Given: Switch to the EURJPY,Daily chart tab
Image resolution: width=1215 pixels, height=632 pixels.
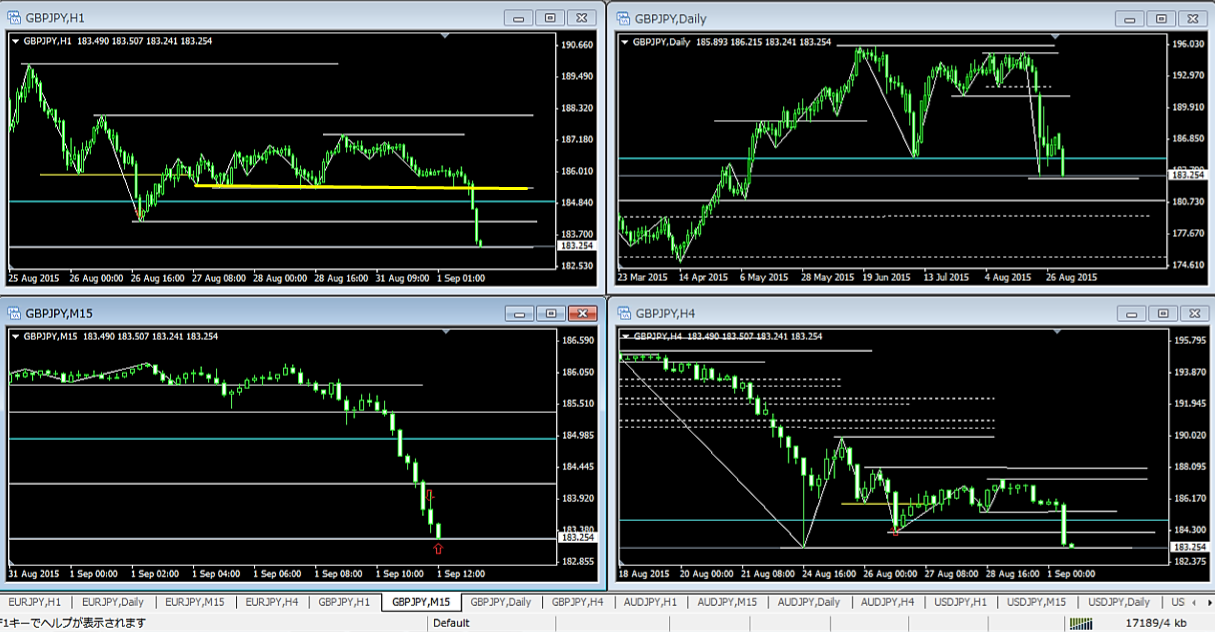Looking at the screenshot, I should click(112, 602).
